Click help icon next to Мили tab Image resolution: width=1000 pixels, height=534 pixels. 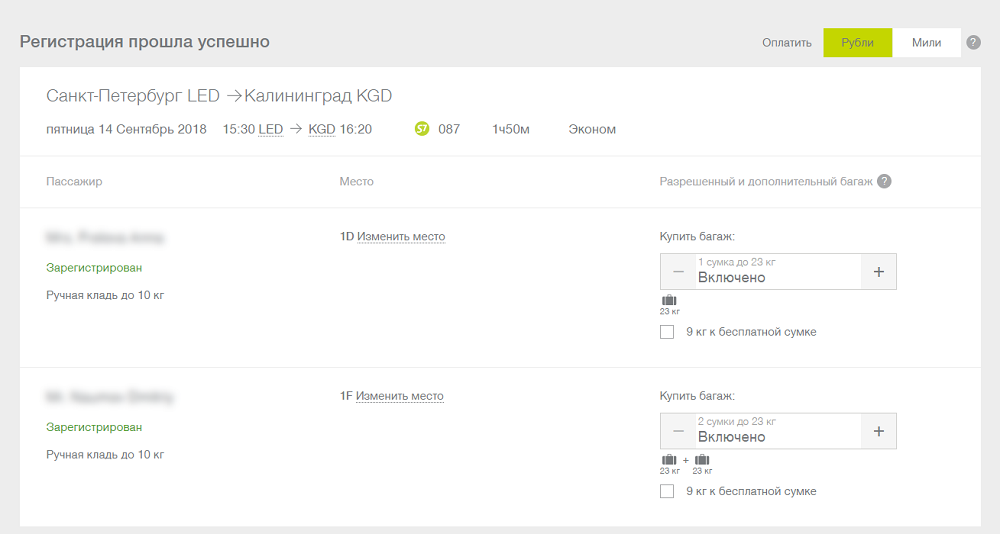tap(973, 43)
